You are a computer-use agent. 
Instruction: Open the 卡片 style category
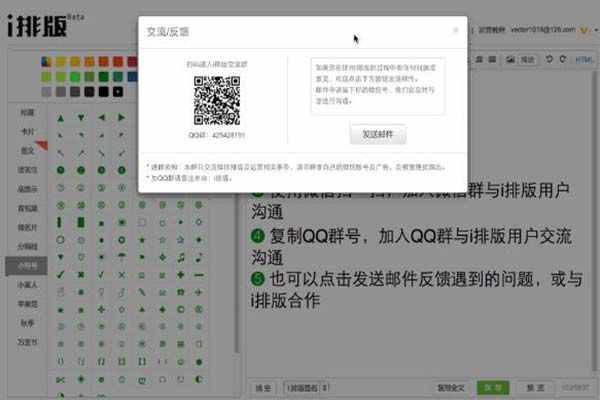[x=27, y=132]
